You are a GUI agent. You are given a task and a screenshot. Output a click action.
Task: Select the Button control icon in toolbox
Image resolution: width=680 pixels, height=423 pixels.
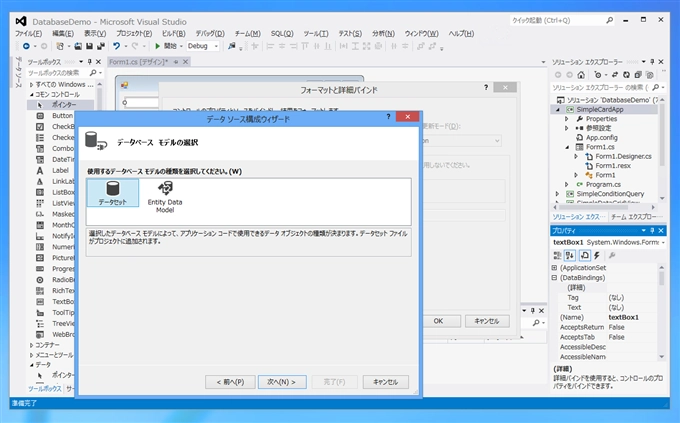40,116
